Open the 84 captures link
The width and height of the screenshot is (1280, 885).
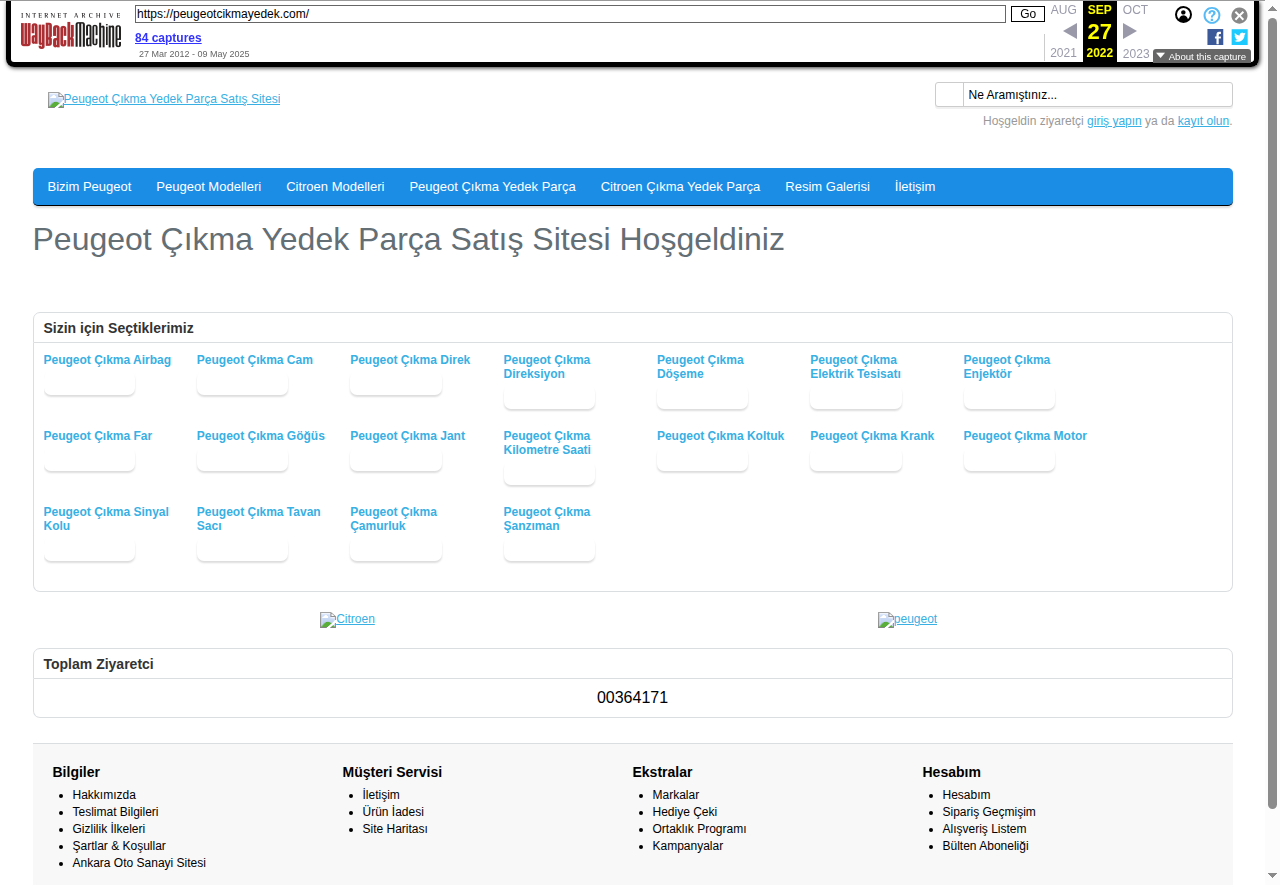pyautogui.click(x=168, y=38)
